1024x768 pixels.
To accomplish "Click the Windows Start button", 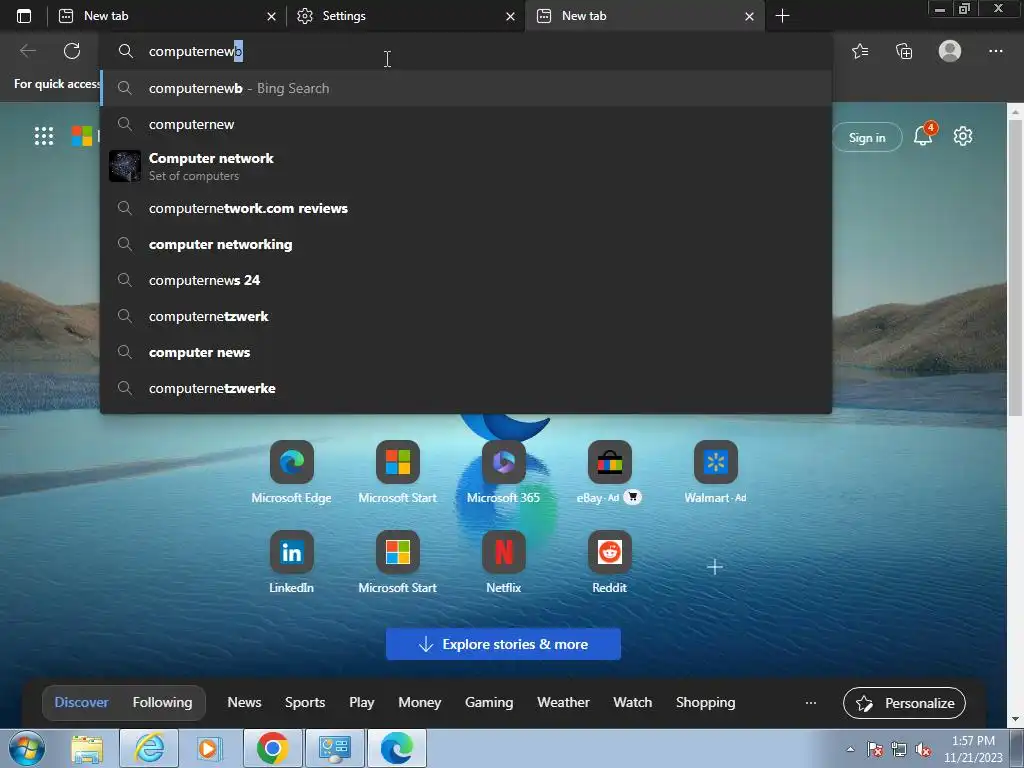I will [x=27, y=748].
